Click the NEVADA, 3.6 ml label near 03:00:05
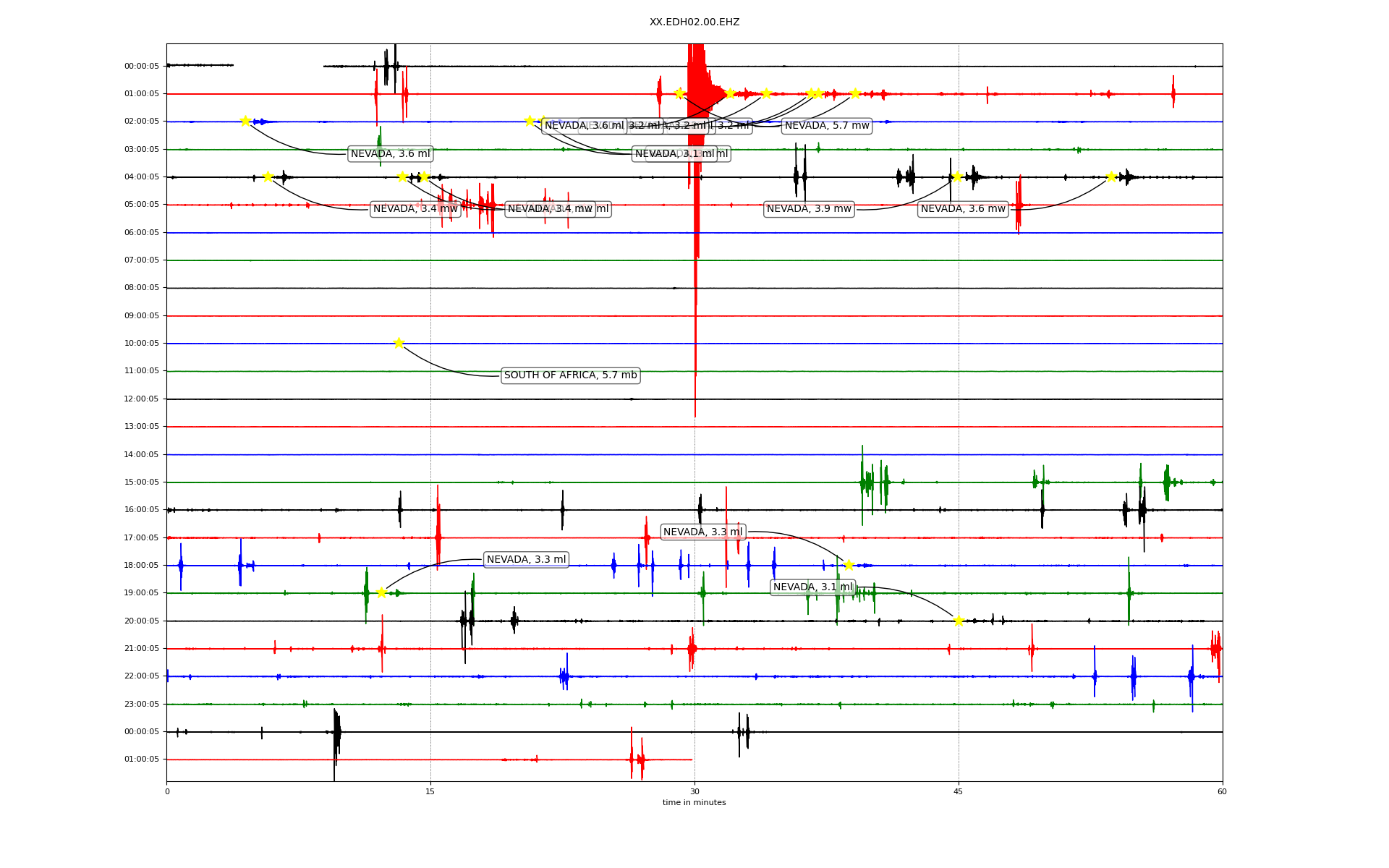1389x868 pixels. tap(390, 154)
